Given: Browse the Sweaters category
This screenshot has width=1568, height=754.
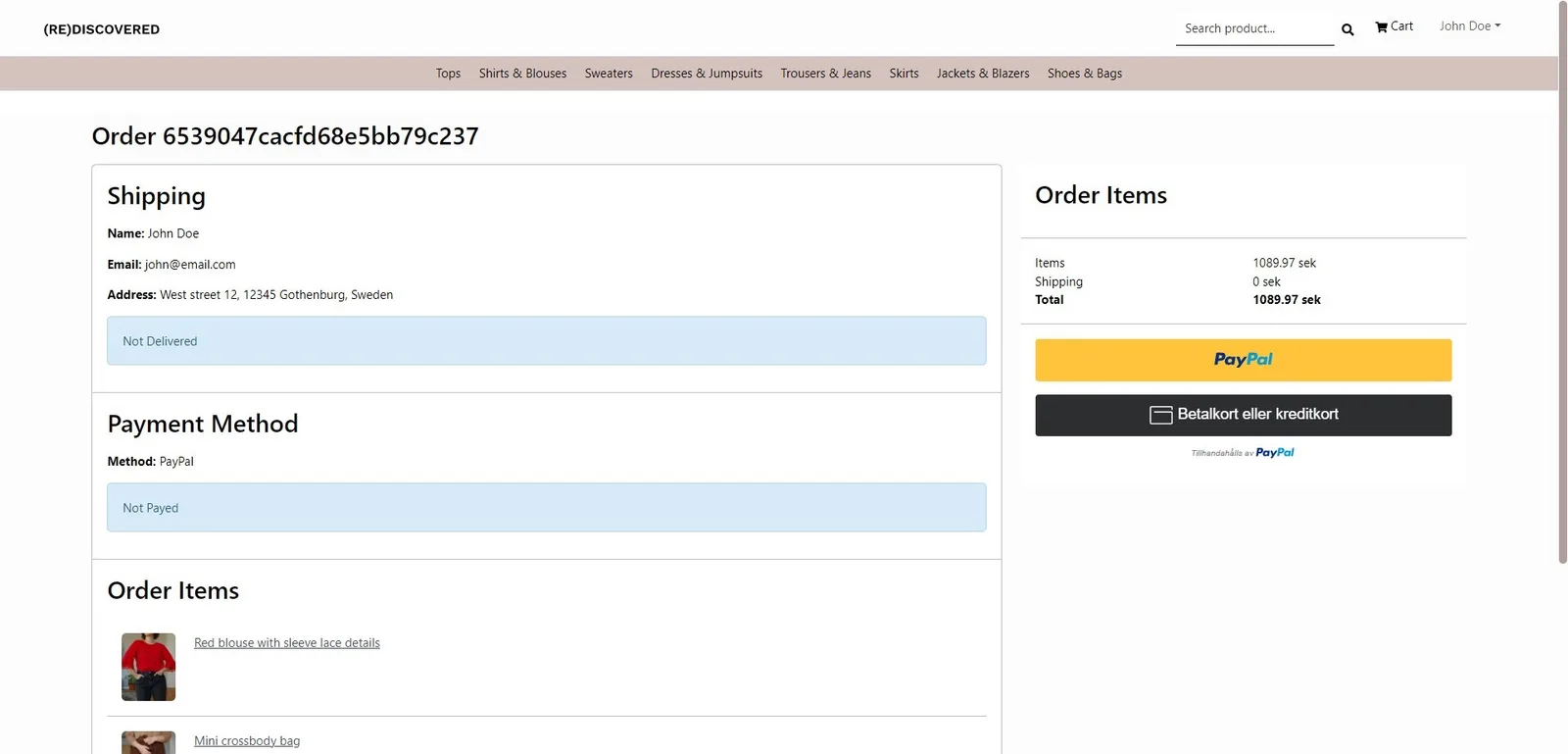Looking at the screenshot, I should [x=609, y=74].
